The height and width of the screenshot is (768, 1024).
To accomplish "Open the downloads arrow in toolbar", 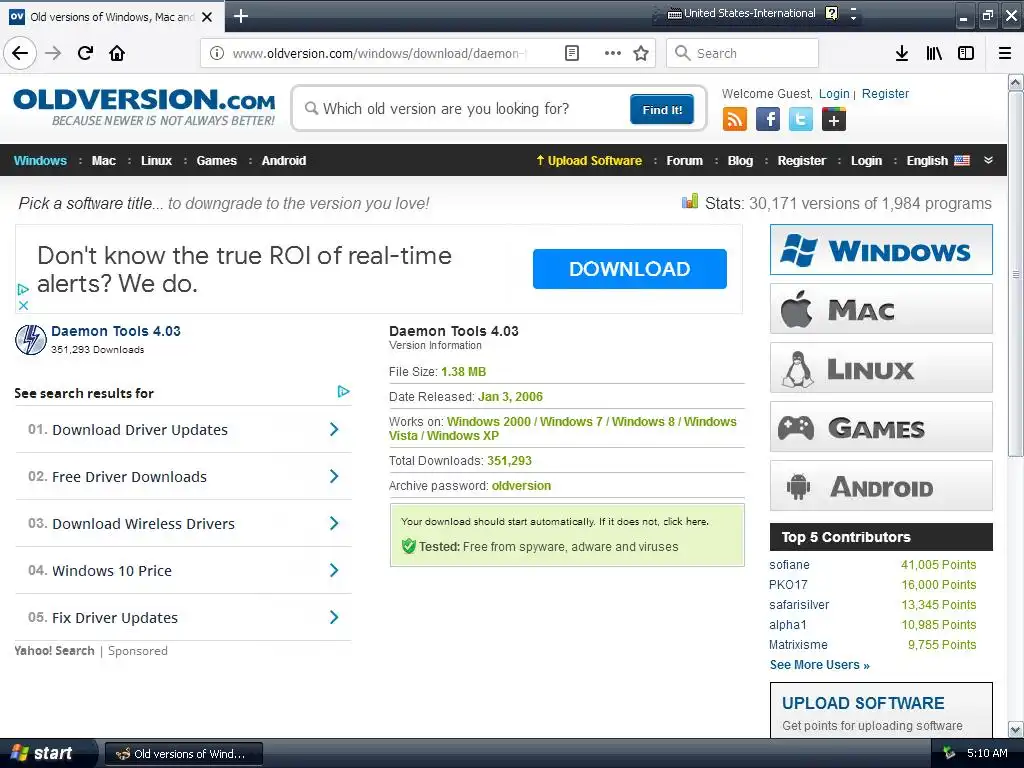I will [x=902, y=53].
